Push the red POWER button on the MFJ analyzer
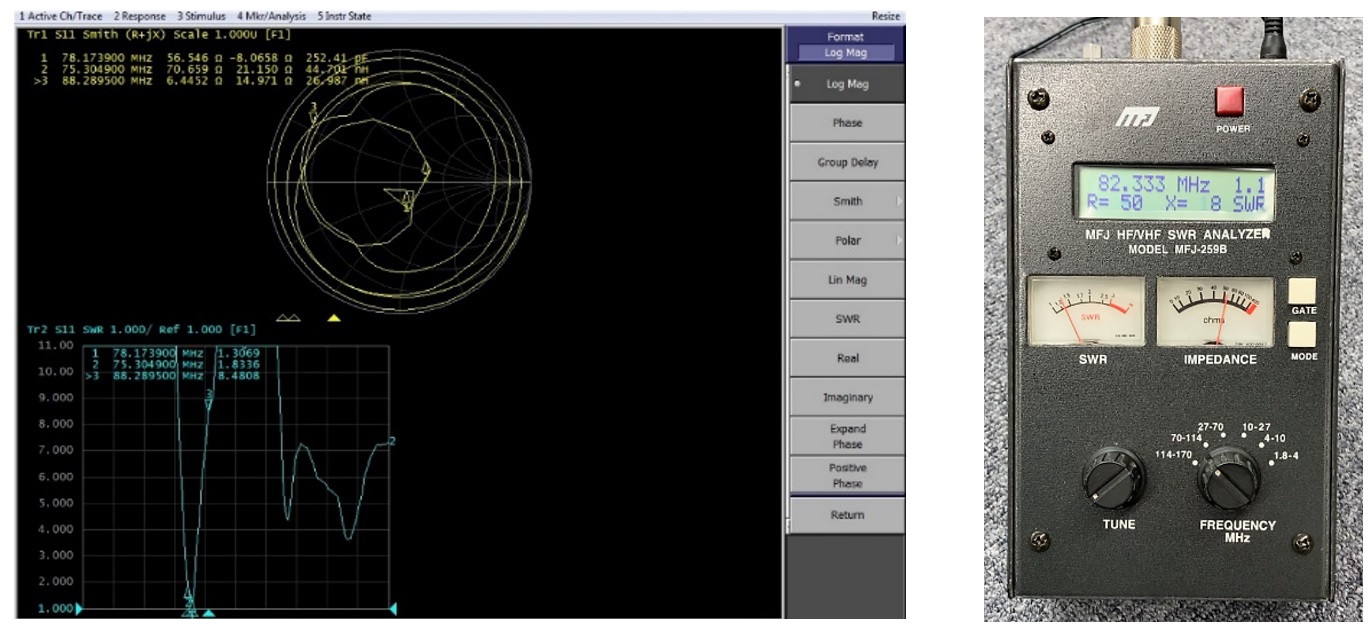Viewport: 1372px width, 633px height. pyautogui.click(x=1232, y=102)
